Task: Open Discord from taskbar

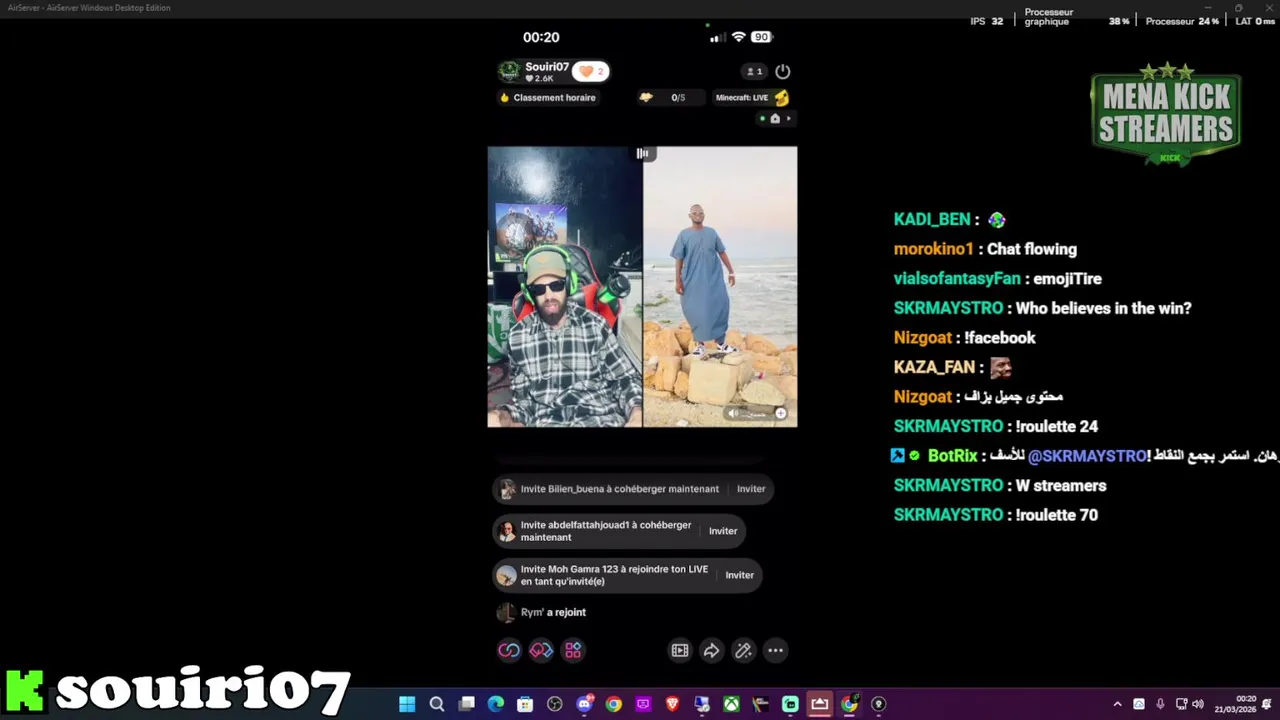Action: [584, 704]
